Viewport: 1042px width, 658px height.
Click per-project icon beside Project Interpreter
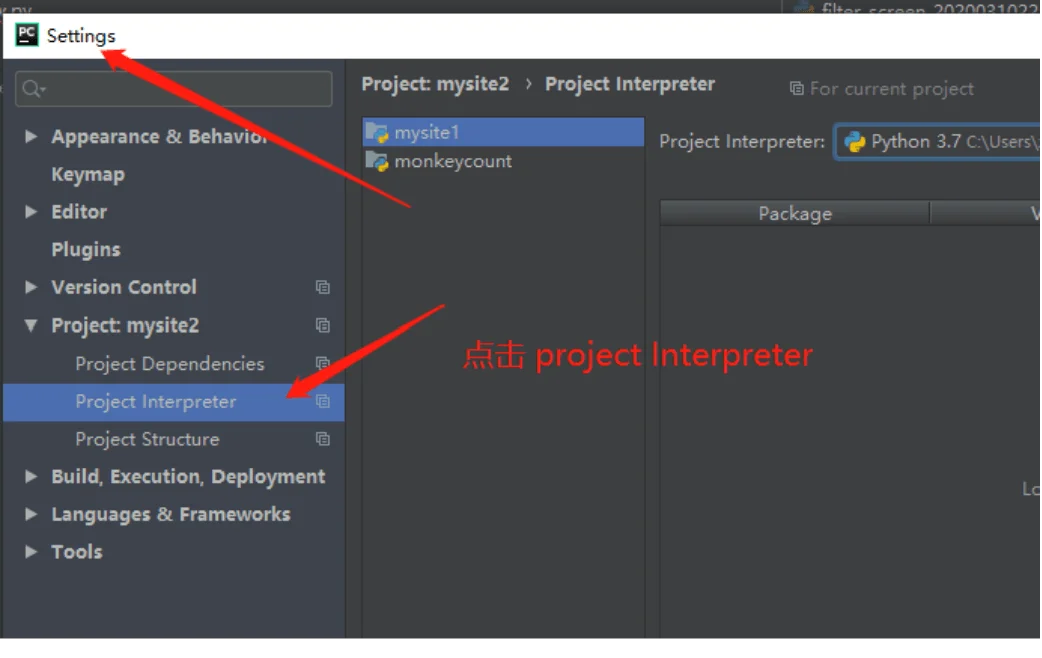pos(322,401)
